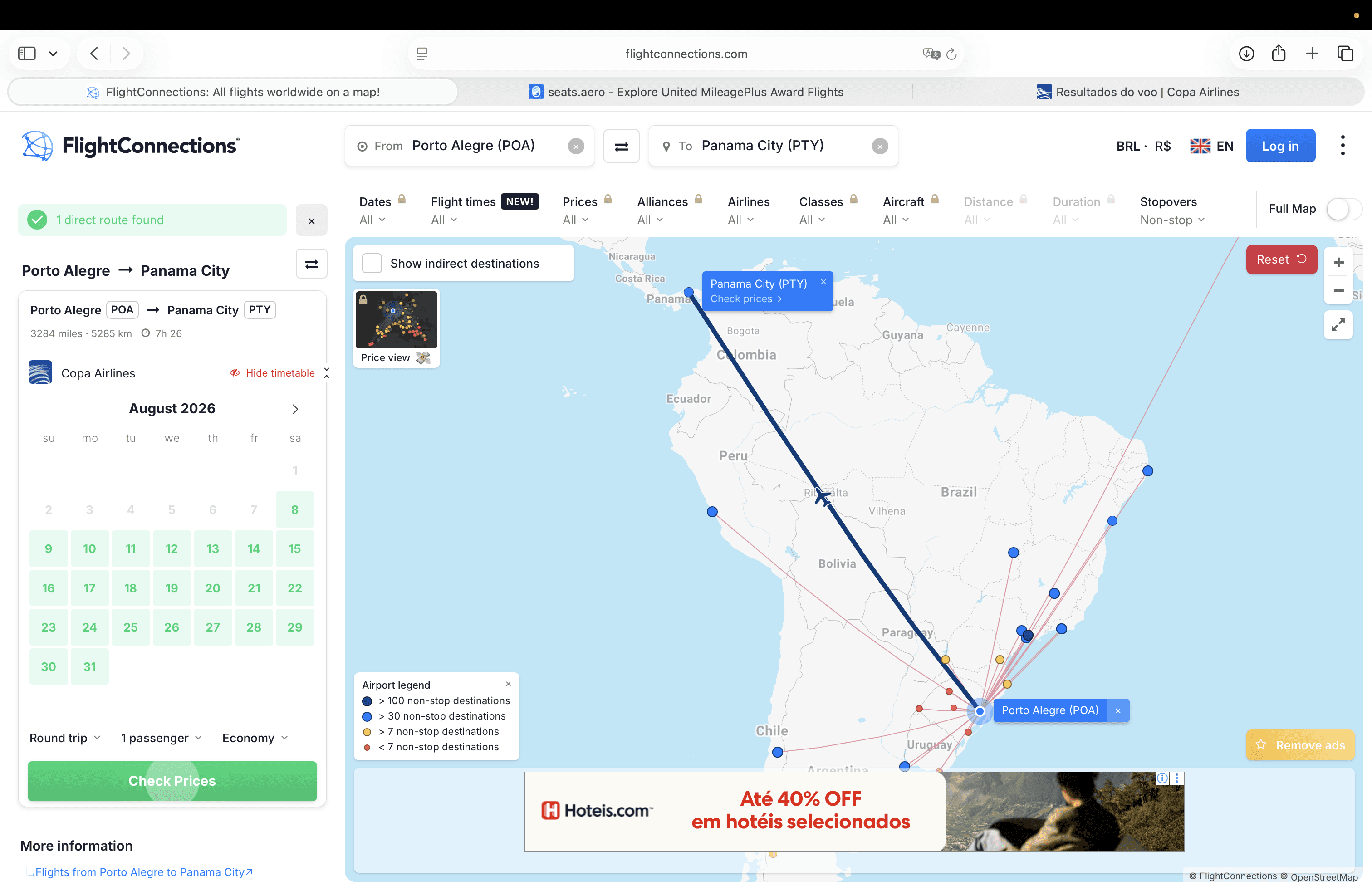The image size is (1372, 891).
Task: Expand the Alliances filter dropdown
Action: [x=651, y=220]
